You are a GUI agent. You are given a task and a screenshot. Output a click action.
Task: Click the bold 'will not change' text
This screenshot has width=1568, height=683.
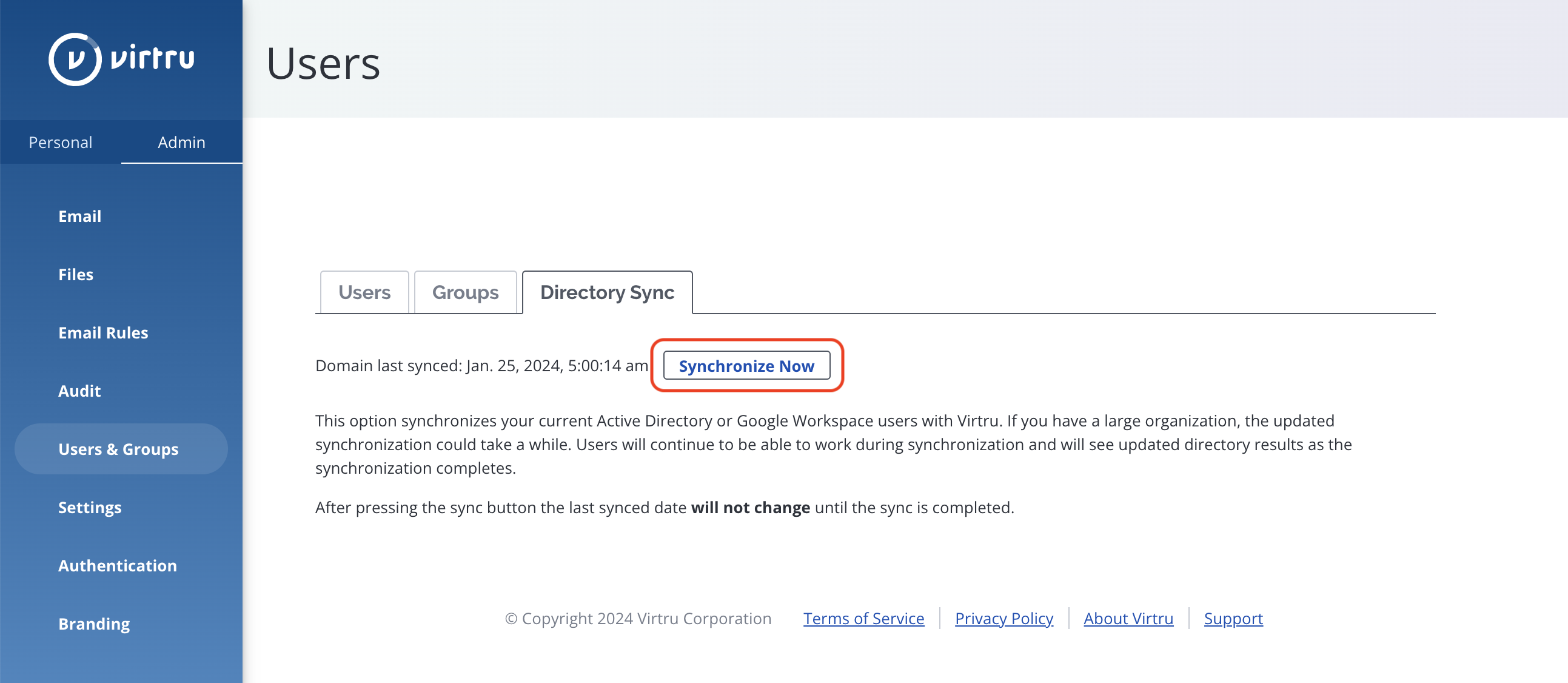point(750,508)
